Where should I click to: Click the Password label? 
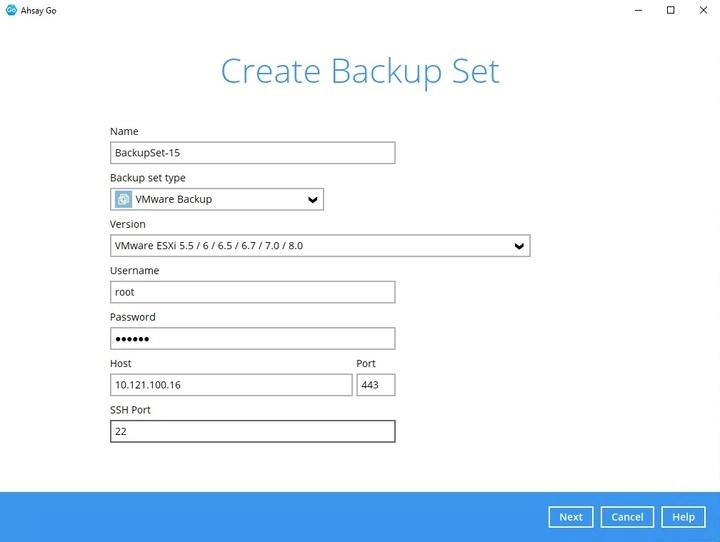(x=133, y=317)
